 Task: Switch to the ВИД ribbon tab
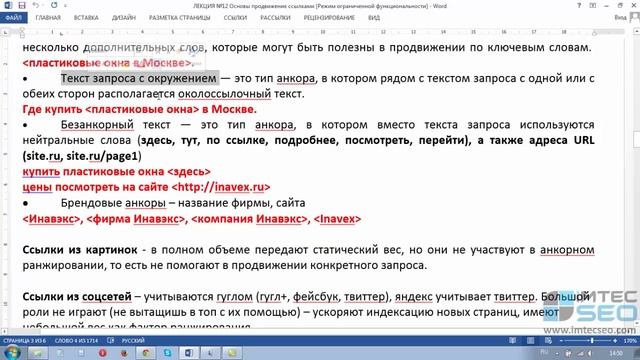click(374, 18)
